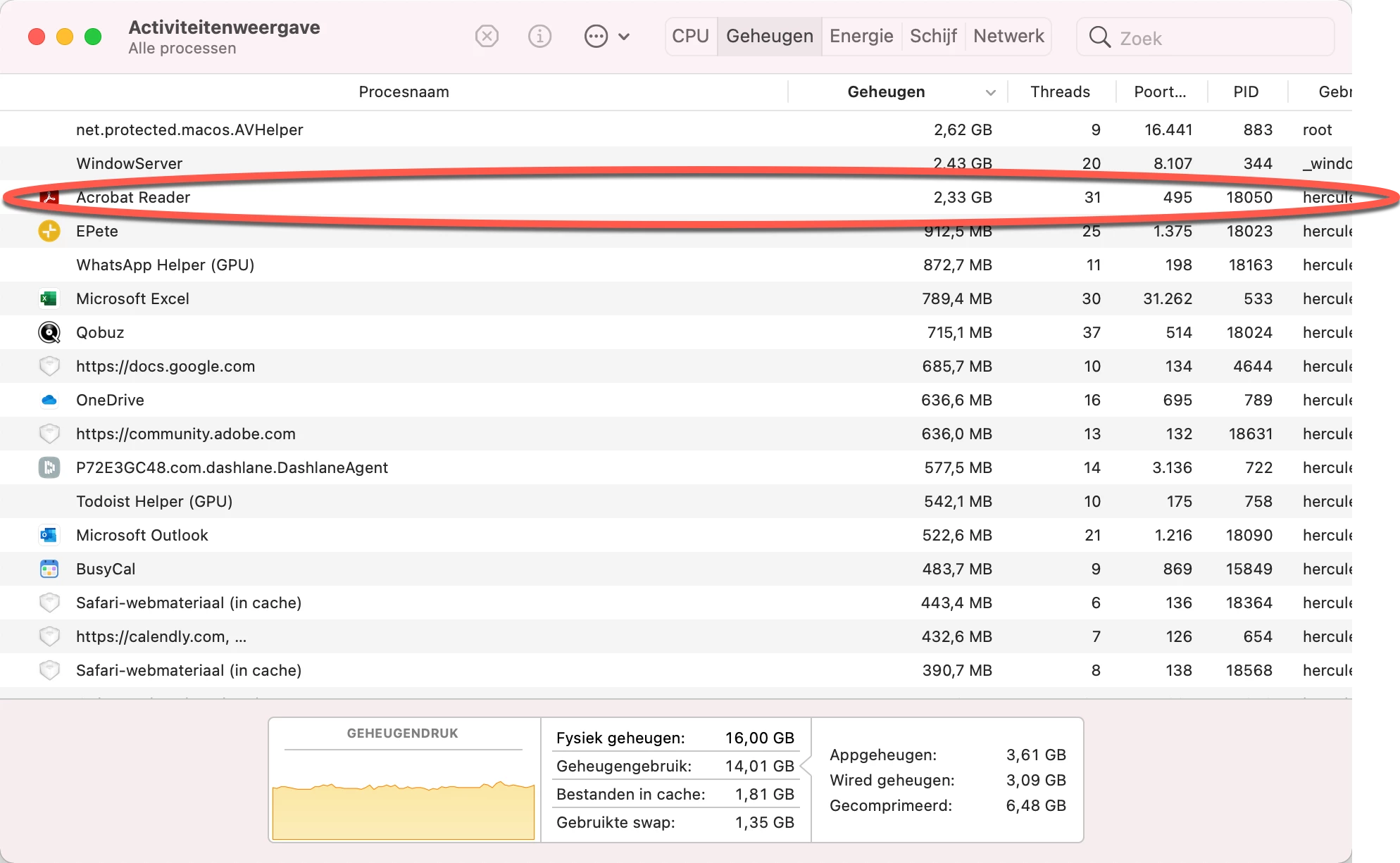
Task: Click the Dashlane agent icon
Action: [49, 467]
